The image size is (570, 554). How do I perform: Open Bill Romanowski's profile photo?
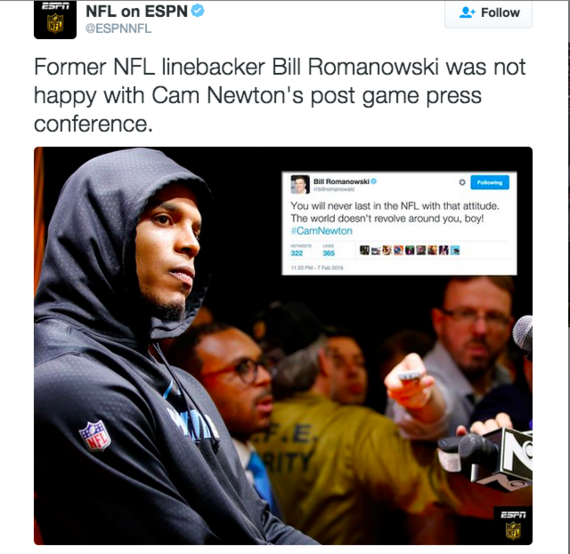point(300,184)
